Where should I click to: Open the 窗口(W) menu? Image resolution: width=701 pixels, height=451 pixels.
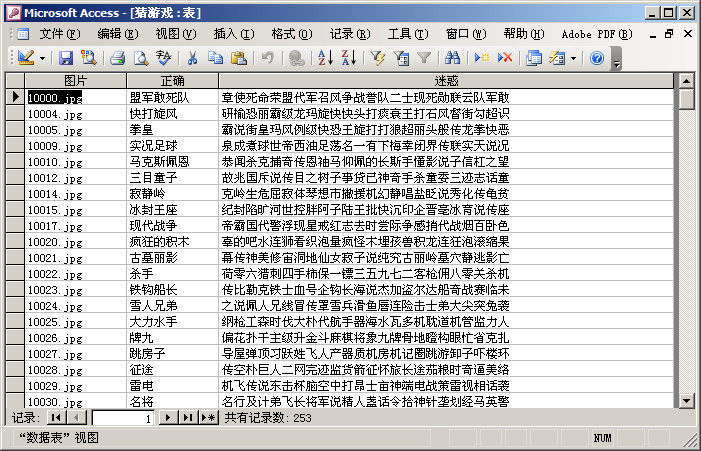pyautogui.click(x=466, y=34)
